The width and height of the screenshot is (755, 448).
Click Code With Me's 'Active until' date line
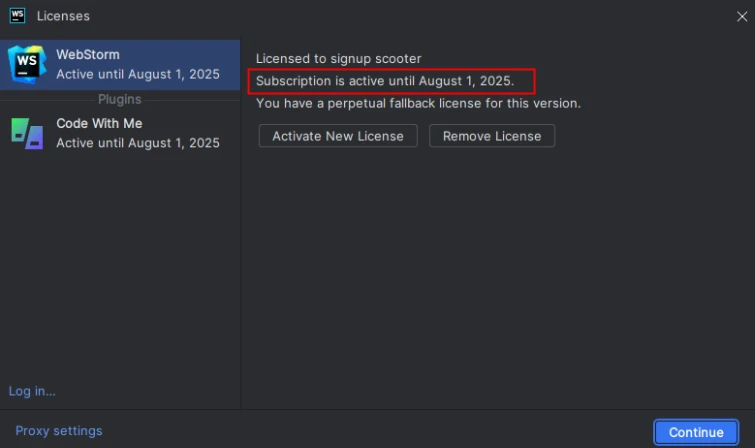click(138, 143)
